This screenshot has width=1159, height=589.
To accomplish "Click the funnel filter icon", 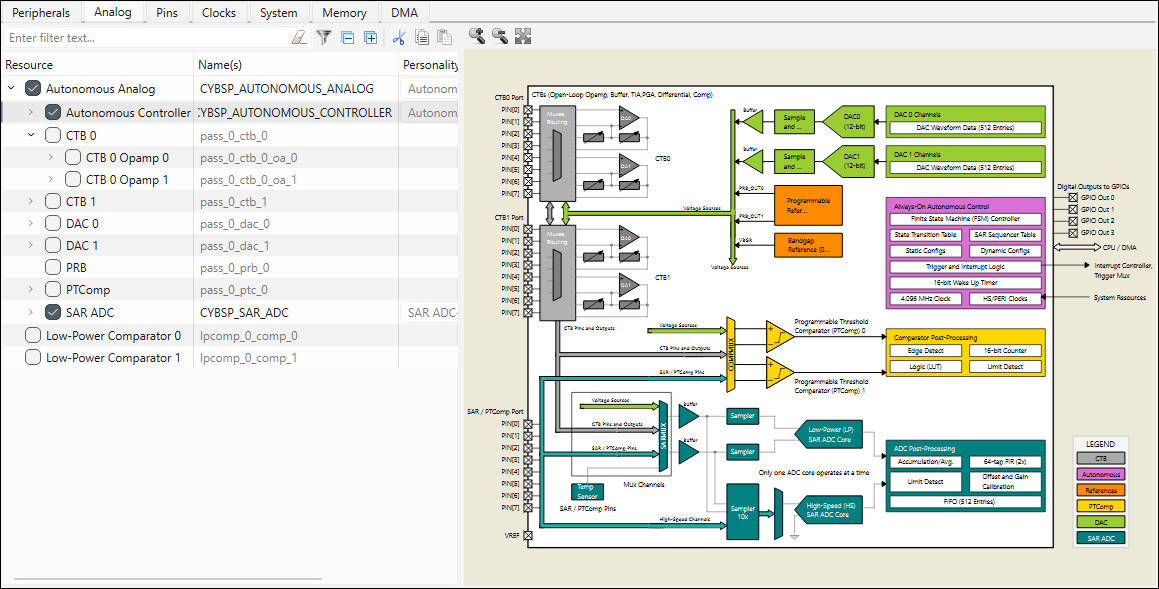I will (324, 38).
